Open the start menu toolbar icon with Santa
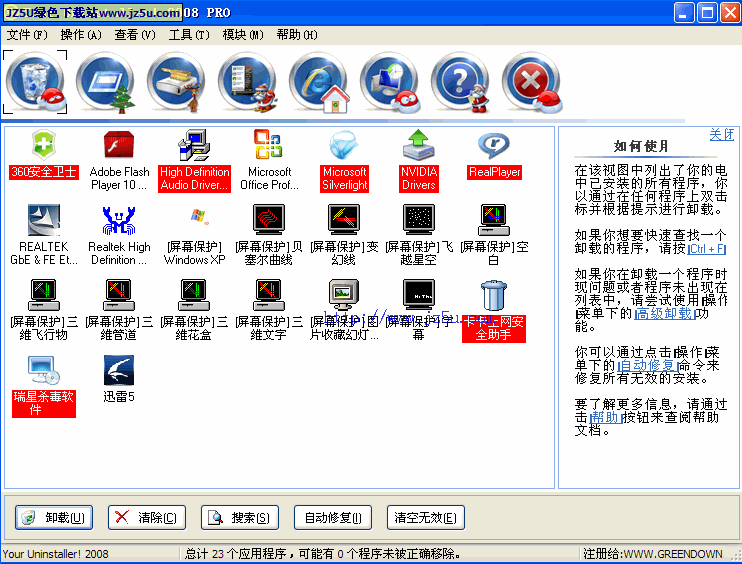Viewport: 742px width, 564px height. pos(247,82)
